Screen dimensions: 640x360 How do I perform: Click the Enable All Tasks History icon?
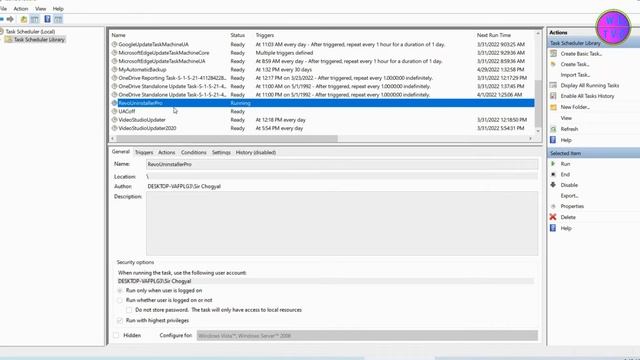[x=553, y=96]
